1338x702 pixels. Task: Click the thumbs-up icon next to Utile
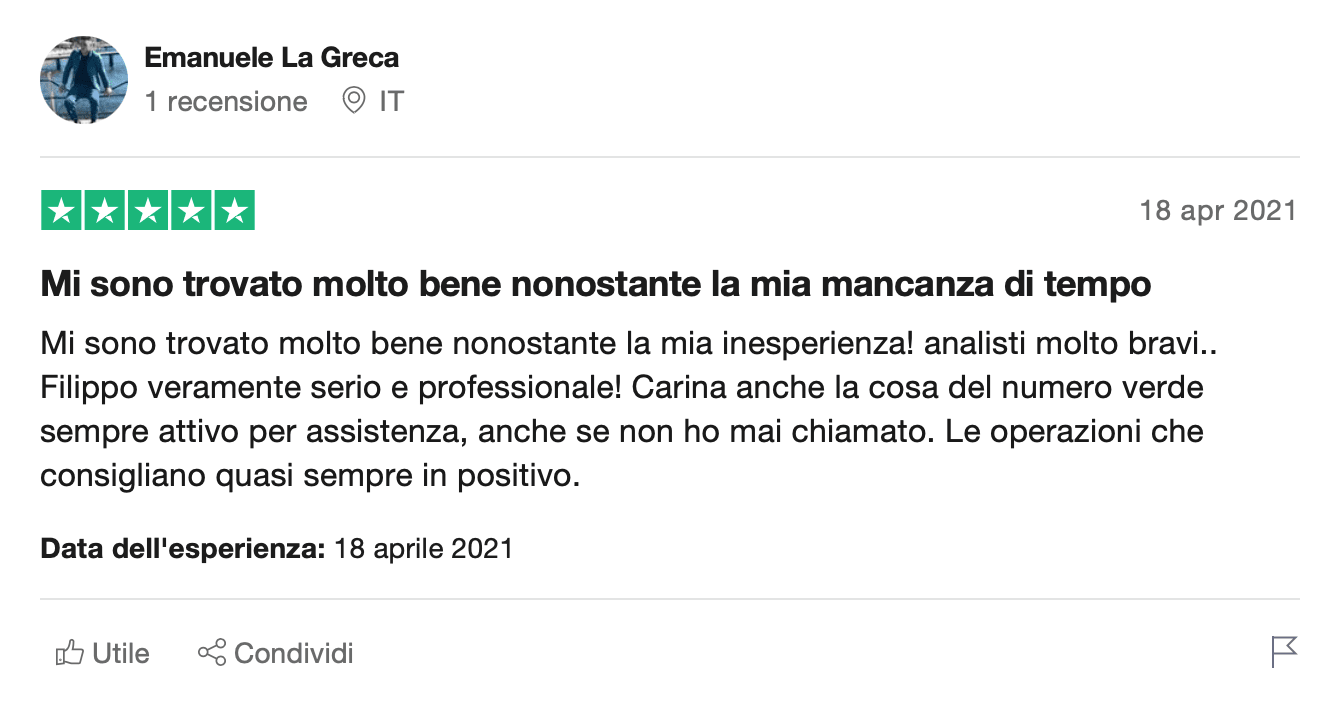pyautogui.click(x=69, y=654)
